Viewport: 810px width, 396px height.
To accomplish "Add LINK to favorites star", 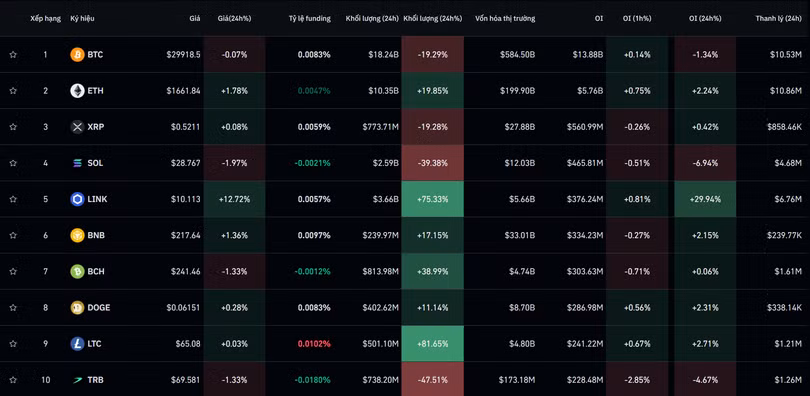I will 13,199.
